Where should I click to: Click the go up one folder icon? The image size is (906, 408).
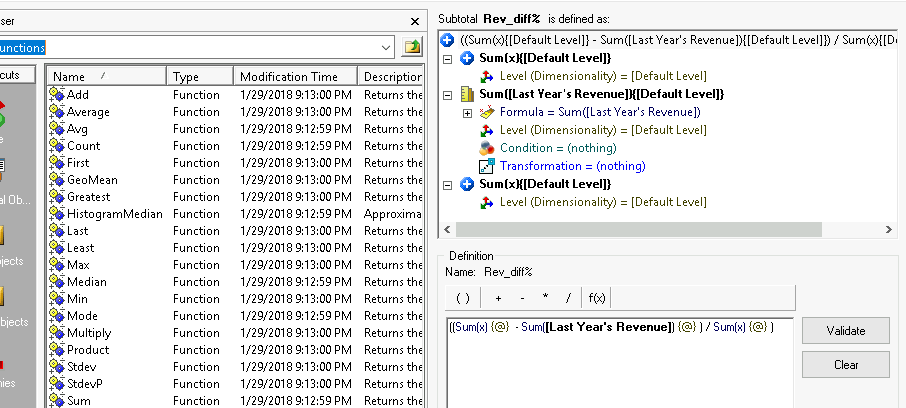(412, 47)
